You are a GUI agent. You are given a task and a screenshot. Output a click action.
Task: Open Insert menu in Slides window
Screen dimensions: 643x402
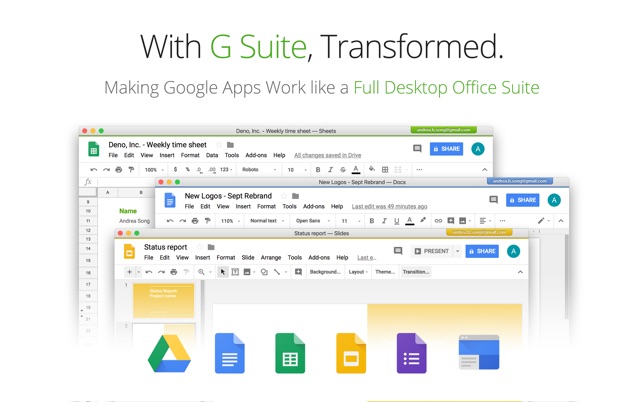(203, 258)
